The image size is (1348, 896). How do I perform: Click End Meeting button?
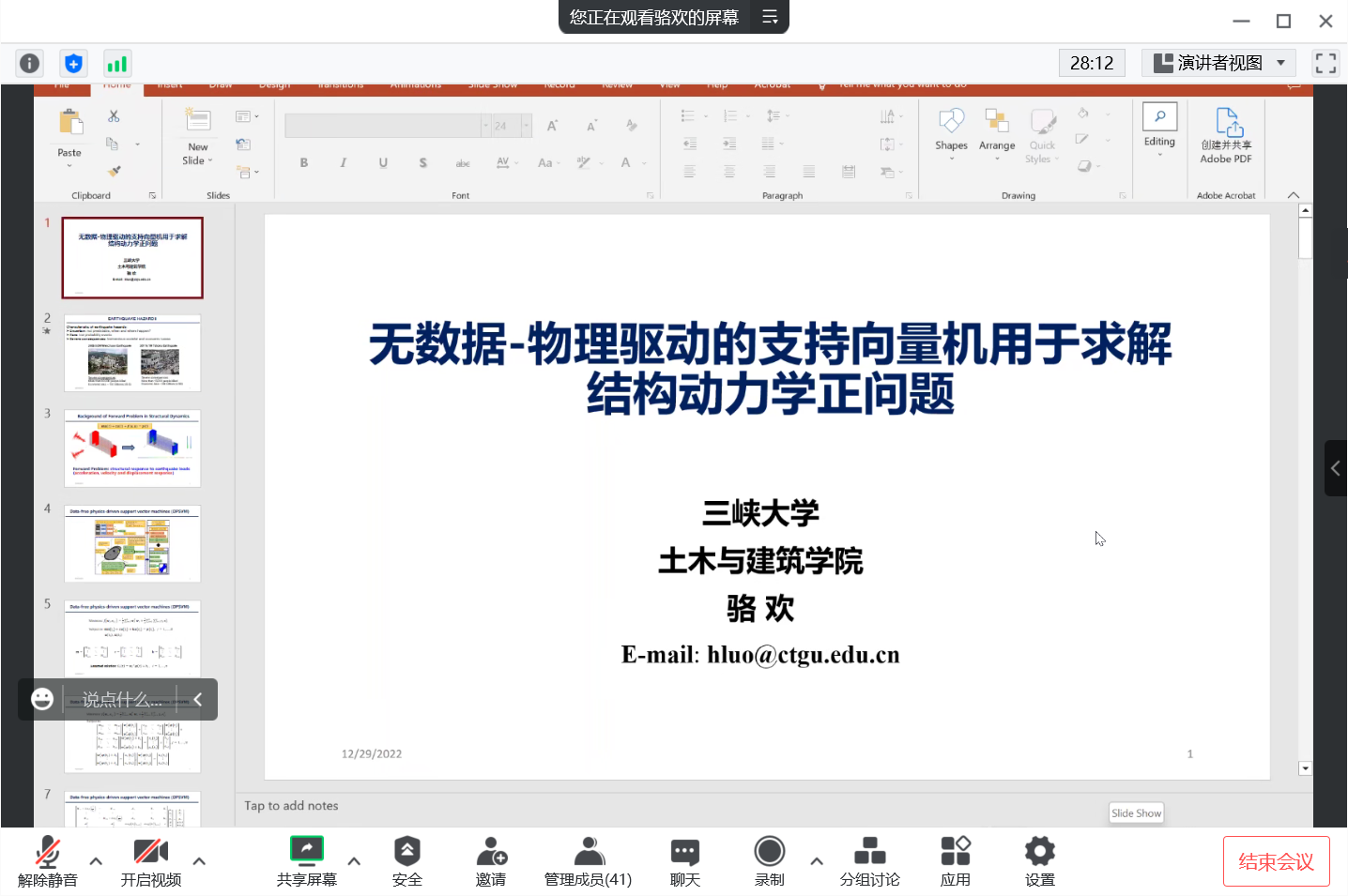point(1277,861)
